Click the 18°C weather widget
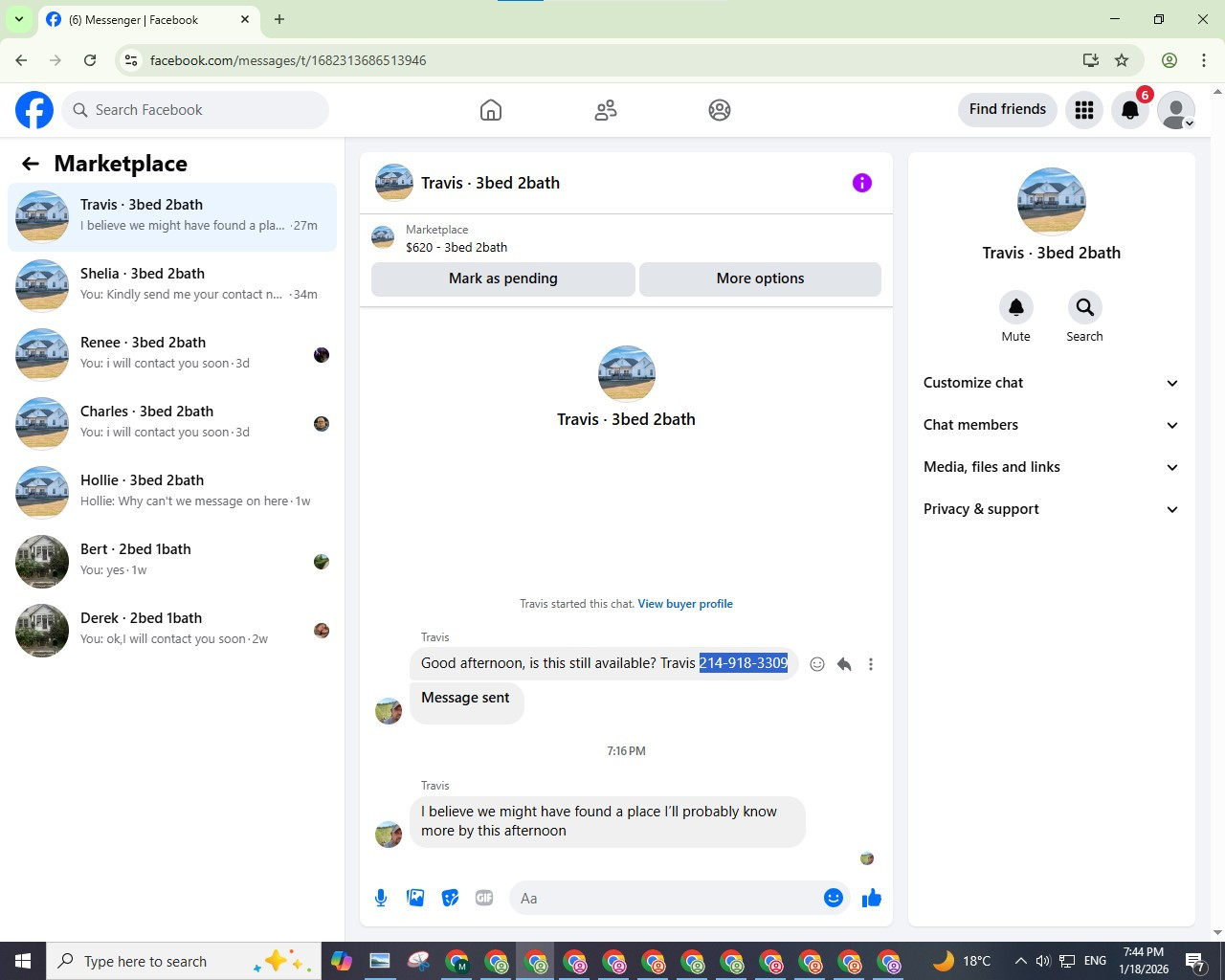 pyautogui.click(x=962, y=961)
